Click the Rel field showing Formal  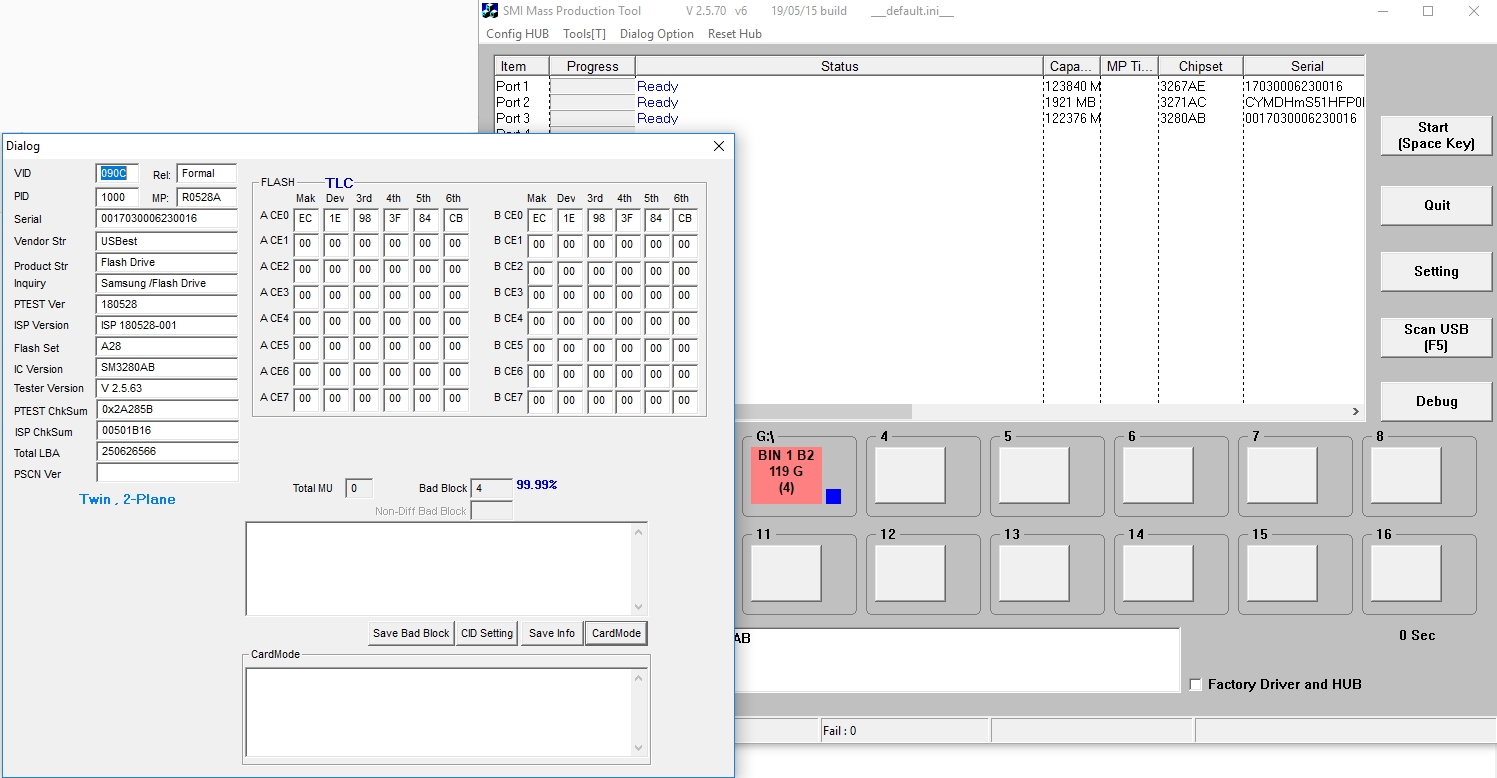pos(207,174)
